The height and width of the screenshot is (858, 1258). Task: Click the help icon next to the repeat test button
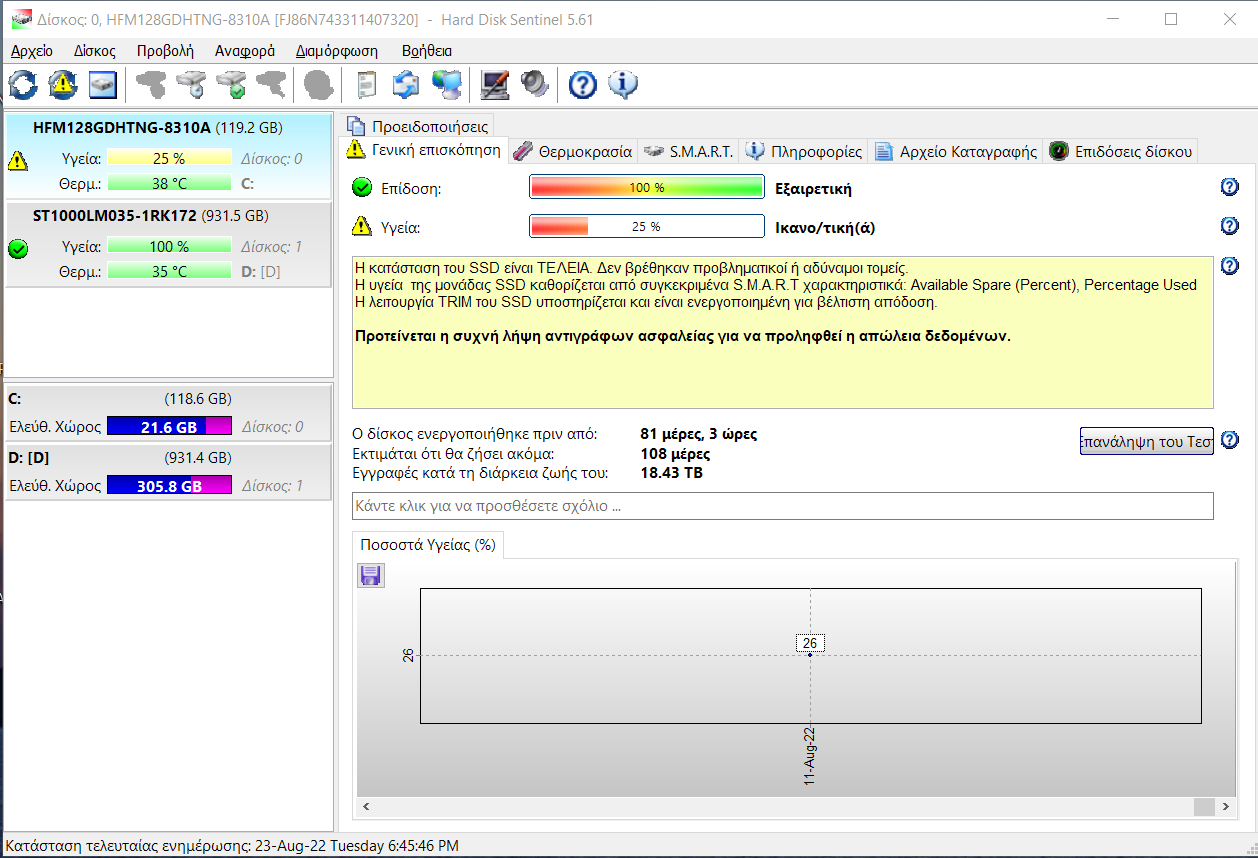point(1230,440)
